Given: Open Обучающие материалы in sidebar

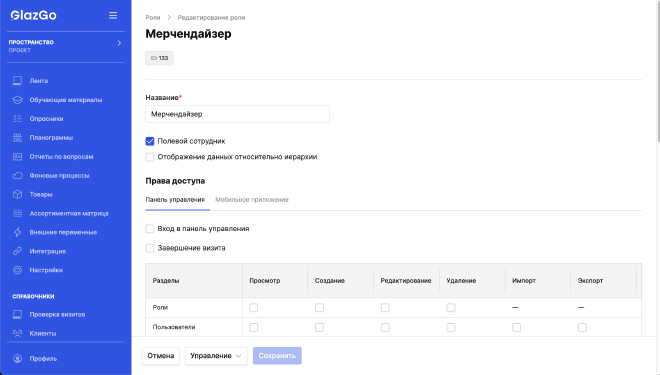Looking at the screenshot, I should (x=66, y=100).
